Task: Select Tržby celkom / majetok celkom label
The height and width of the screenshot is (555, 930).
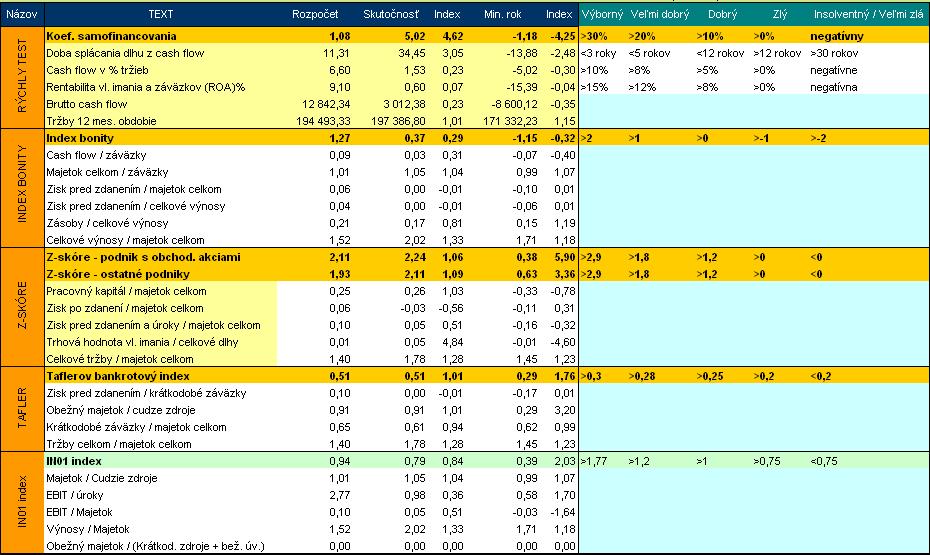Action: coord(119,445)
